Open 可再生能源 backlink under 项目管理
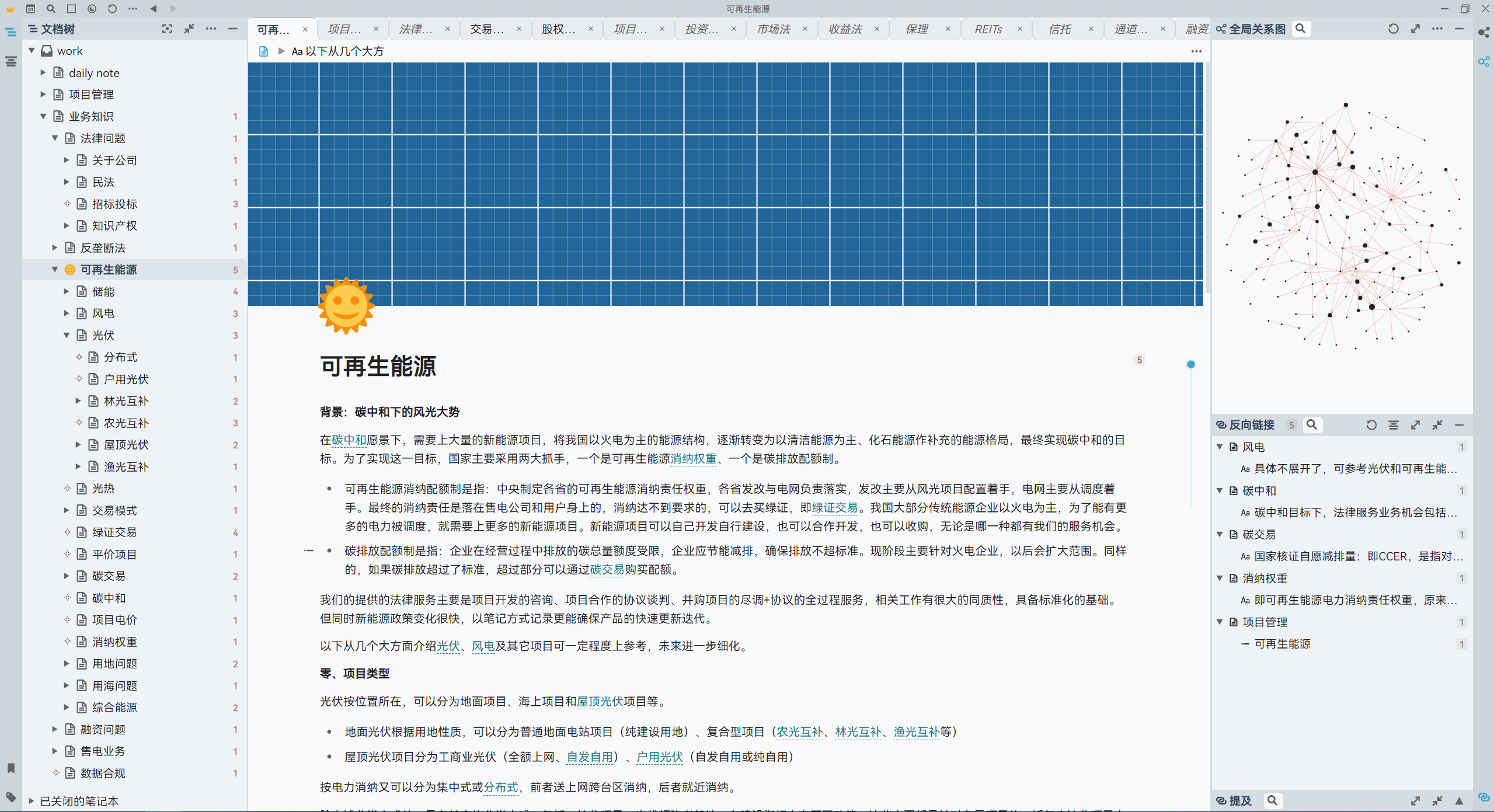 [1282, 644]
